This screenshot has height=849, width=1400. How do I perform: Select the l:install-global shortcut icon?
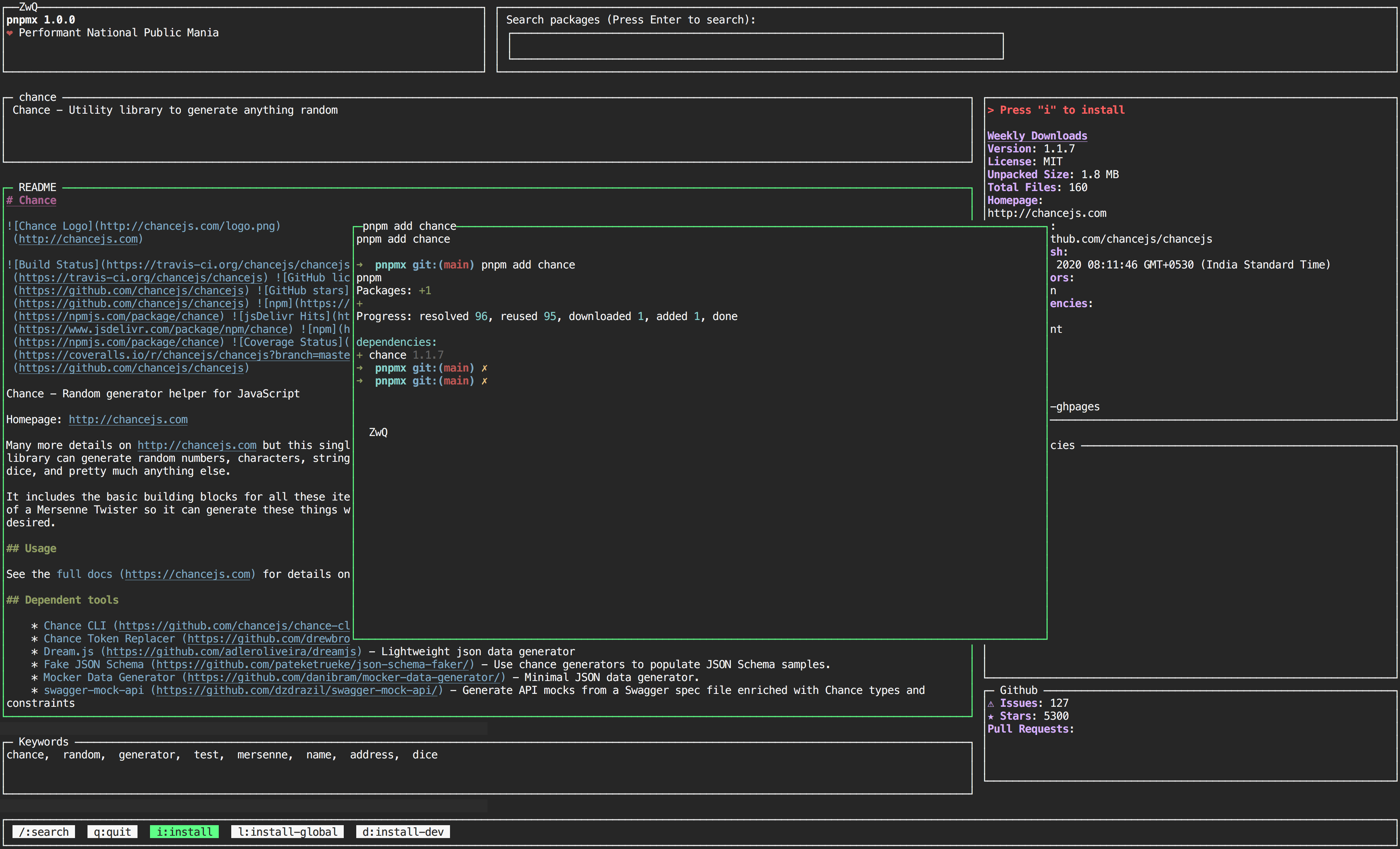287,832
